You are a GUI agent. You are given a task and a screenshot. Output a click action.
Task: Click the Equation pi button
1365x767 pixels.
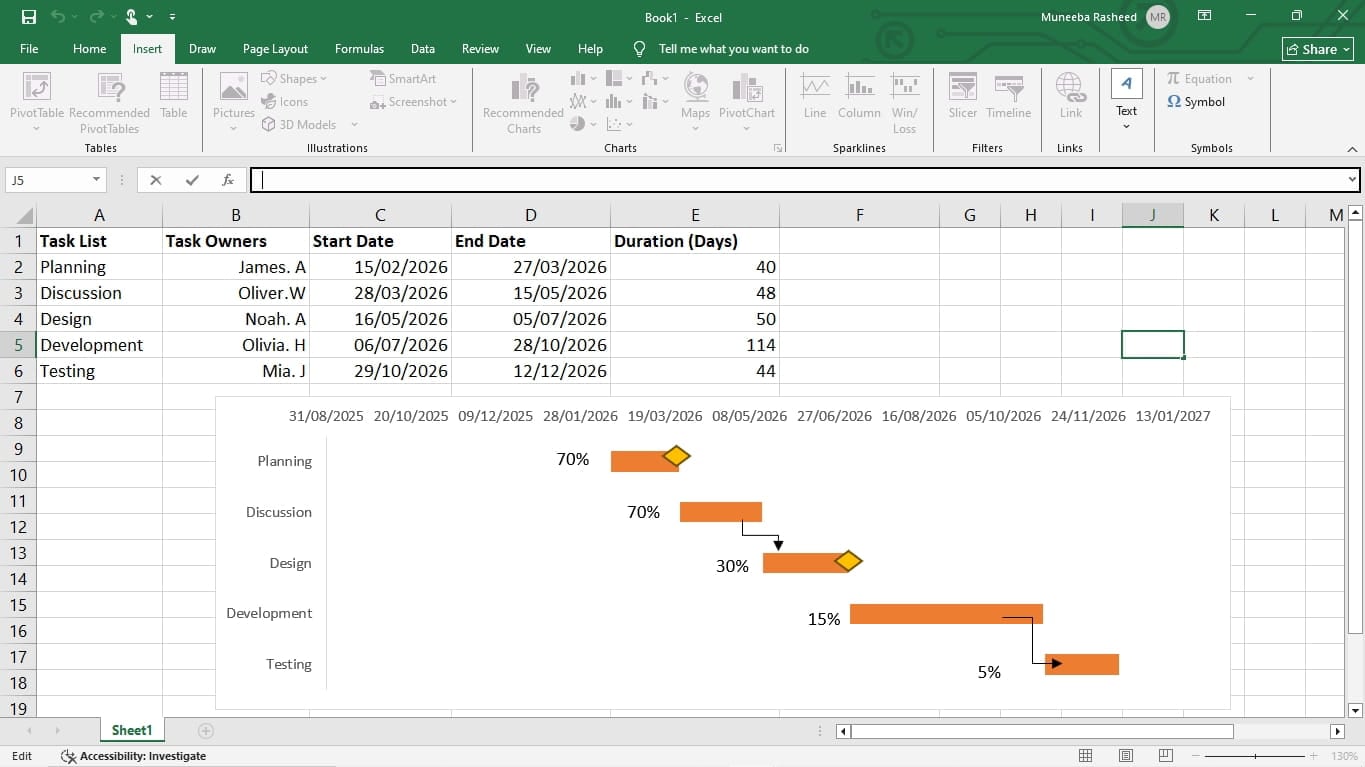(1199, 78)
